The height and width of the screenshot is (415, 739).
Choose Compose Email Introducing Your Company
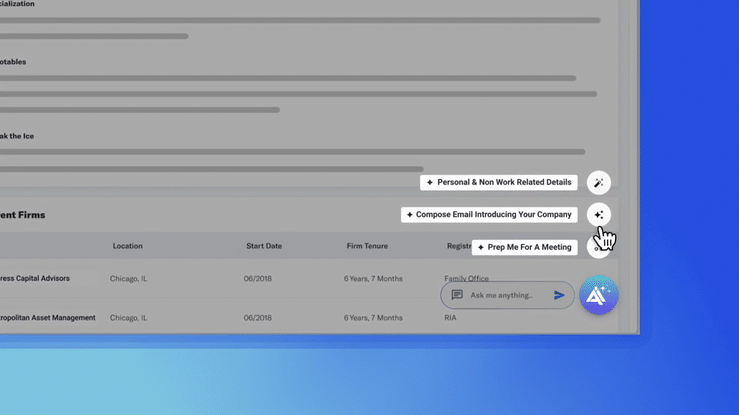pyautogui.click(x=489, y=215)
